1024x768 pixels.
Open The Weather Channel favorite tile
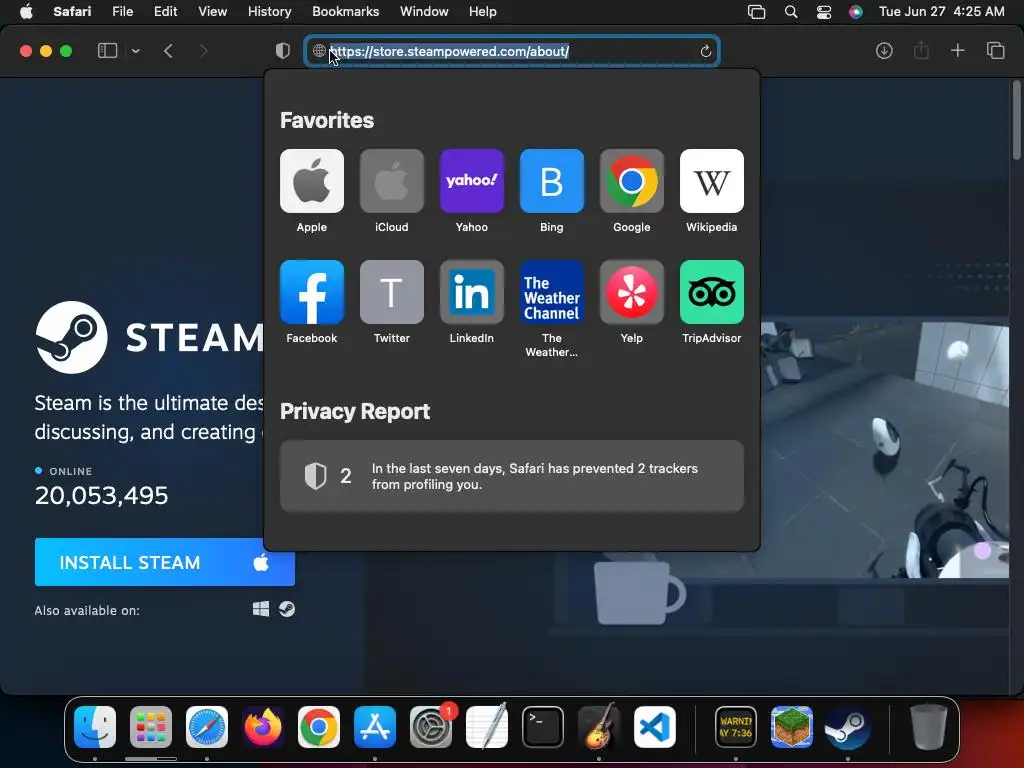pos(552,292)
